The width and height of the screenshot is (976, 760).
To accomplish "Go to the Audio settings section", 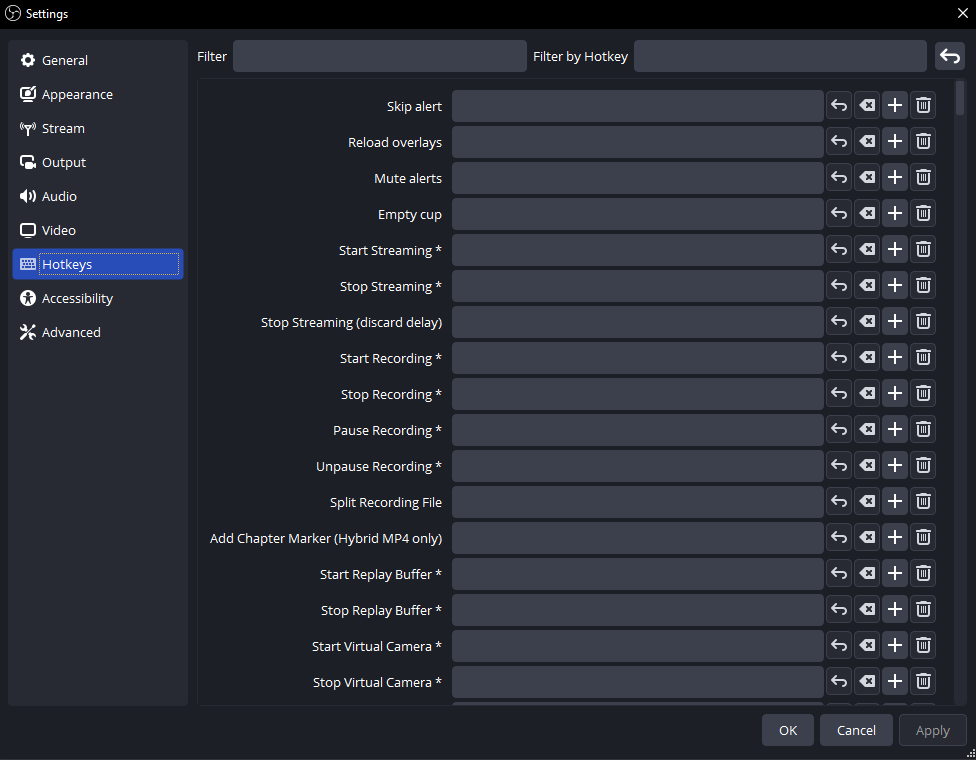I will point(59,196).
